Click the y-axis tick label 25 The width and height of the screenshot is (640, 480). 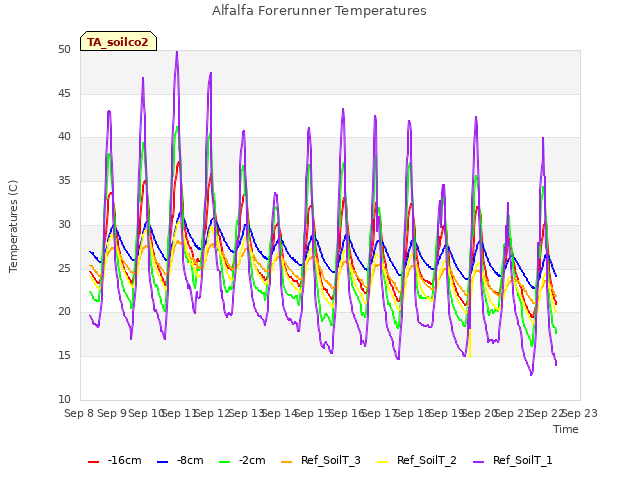tap(64, 269)
